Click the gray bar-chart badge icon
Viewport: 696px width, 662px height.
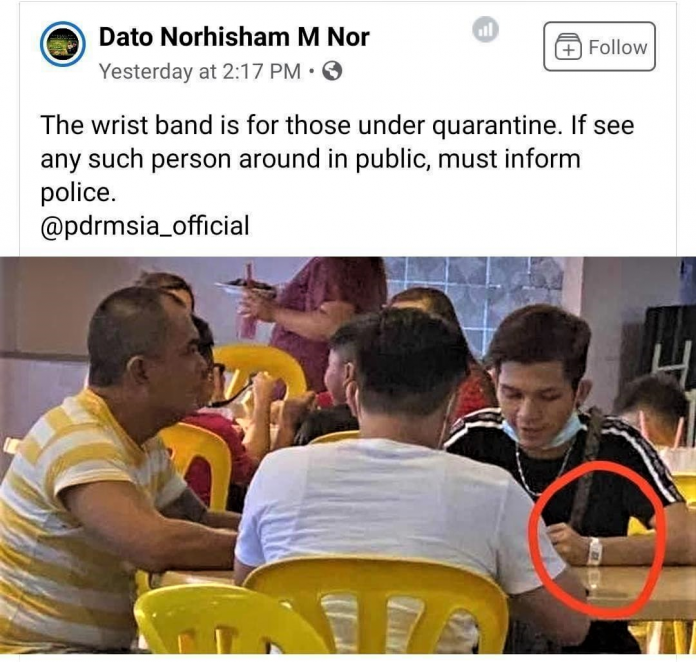click(486, 30)
